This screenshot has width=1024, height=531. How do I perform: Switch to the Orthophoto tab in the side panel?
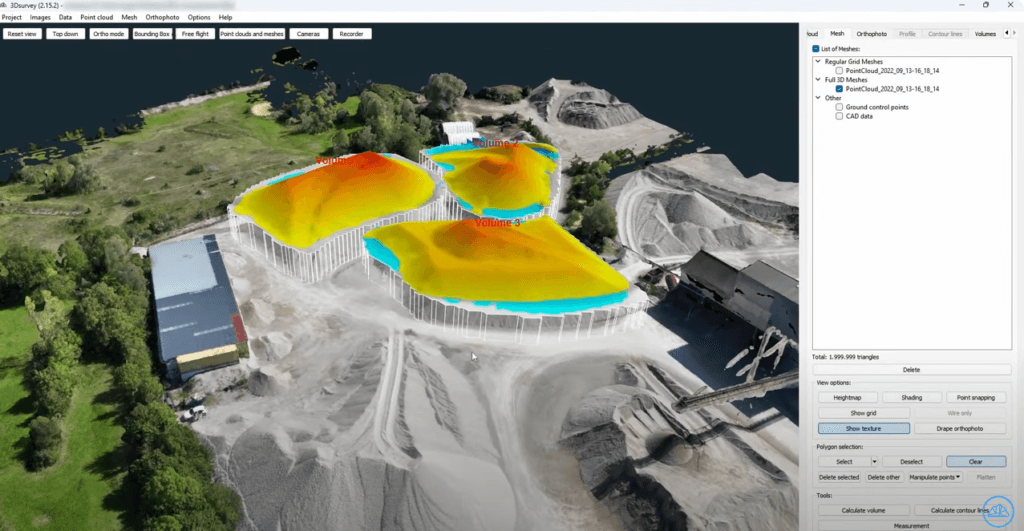872,34
